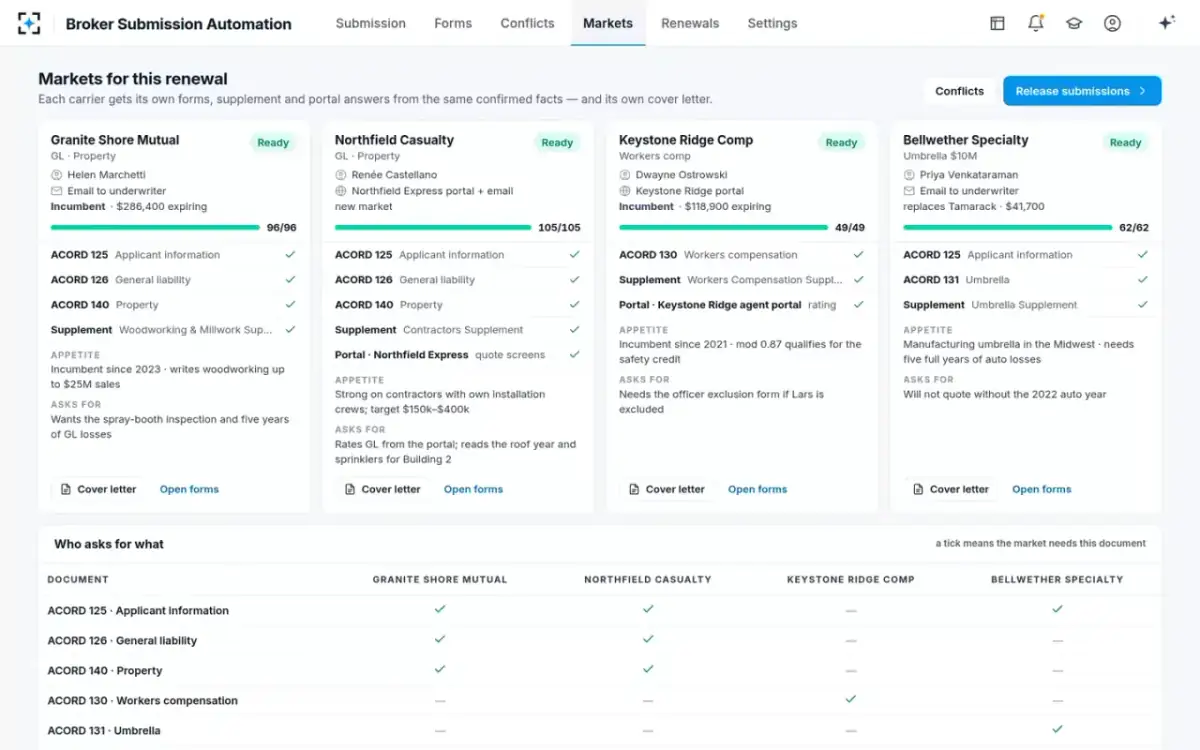
Task: Click the Ready badge on Bellwether Specialty
Action: coord(1125,142)
